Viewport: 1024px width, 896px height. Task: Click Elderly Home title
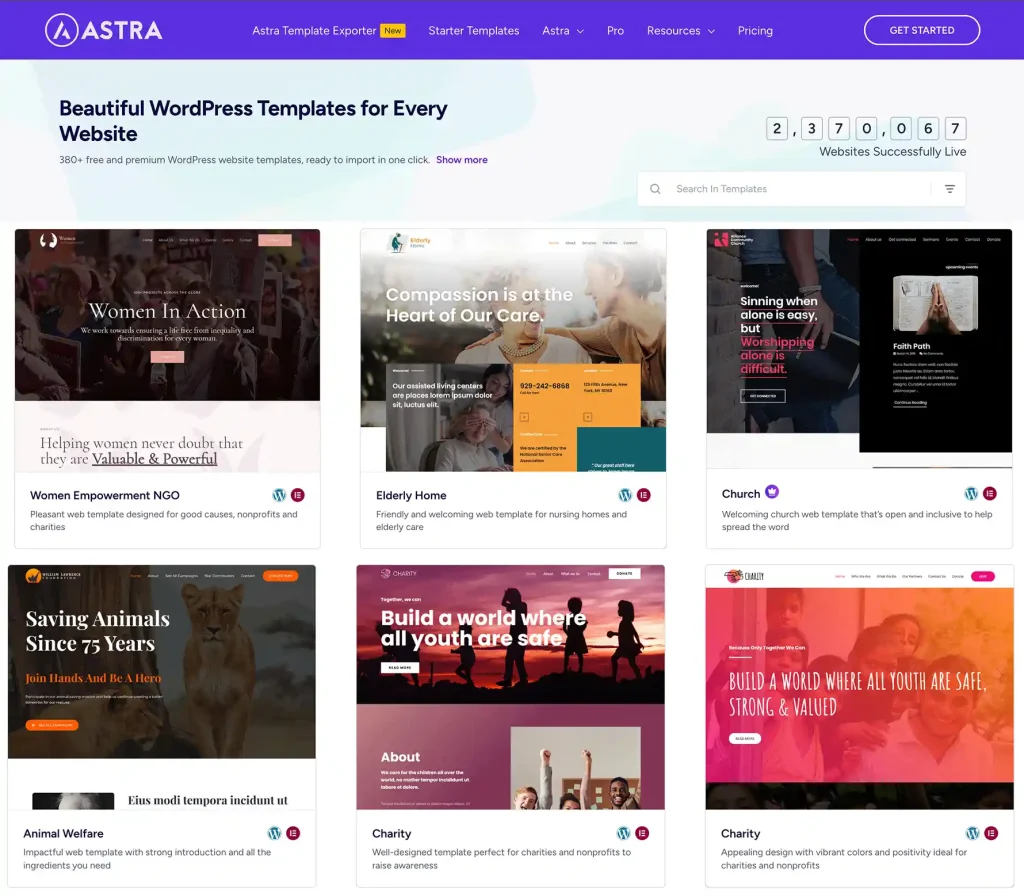click(x=411, y=496)
